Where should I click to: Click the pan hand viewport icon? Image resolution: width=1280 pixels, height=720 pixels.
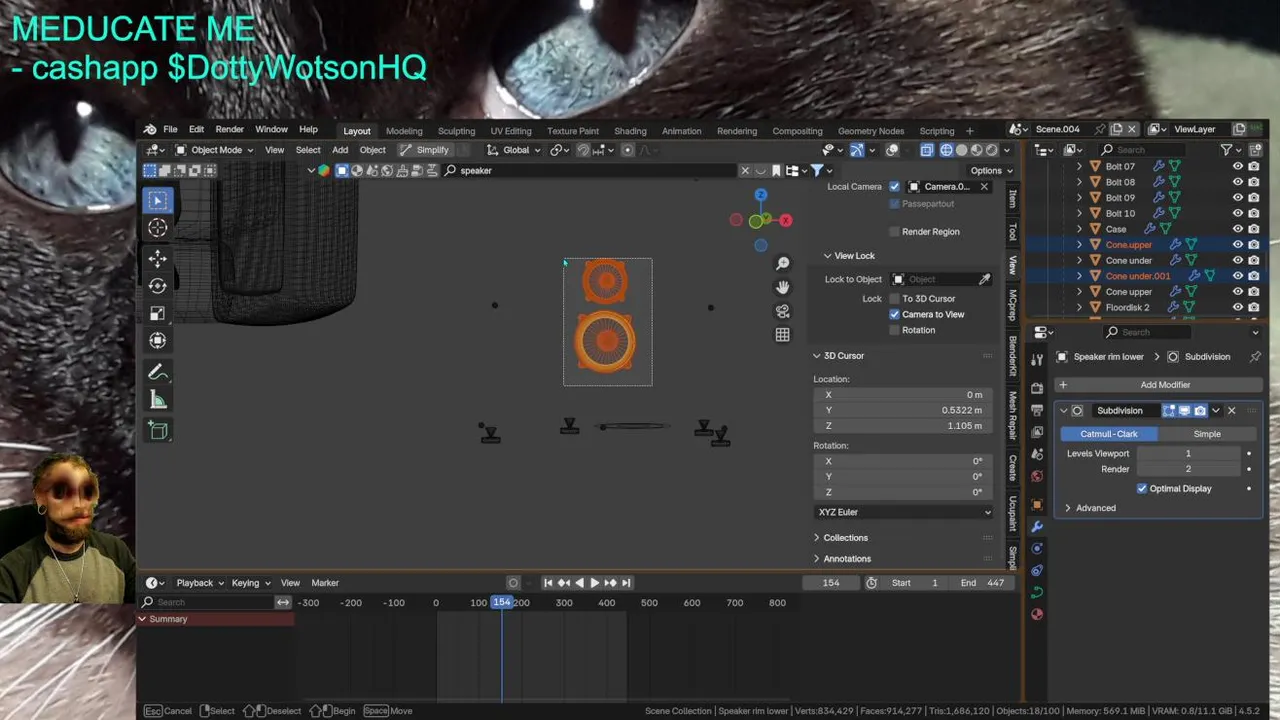coord(783,287)
